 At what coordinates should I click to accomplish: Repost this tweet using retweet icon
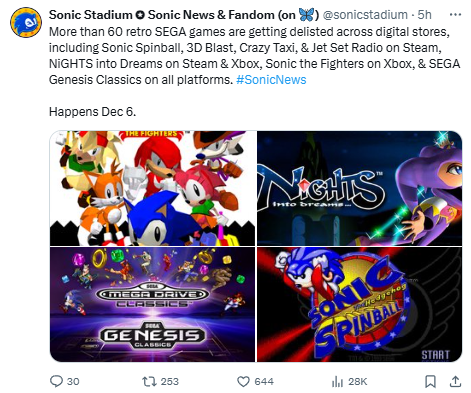[x=149, y=381]
